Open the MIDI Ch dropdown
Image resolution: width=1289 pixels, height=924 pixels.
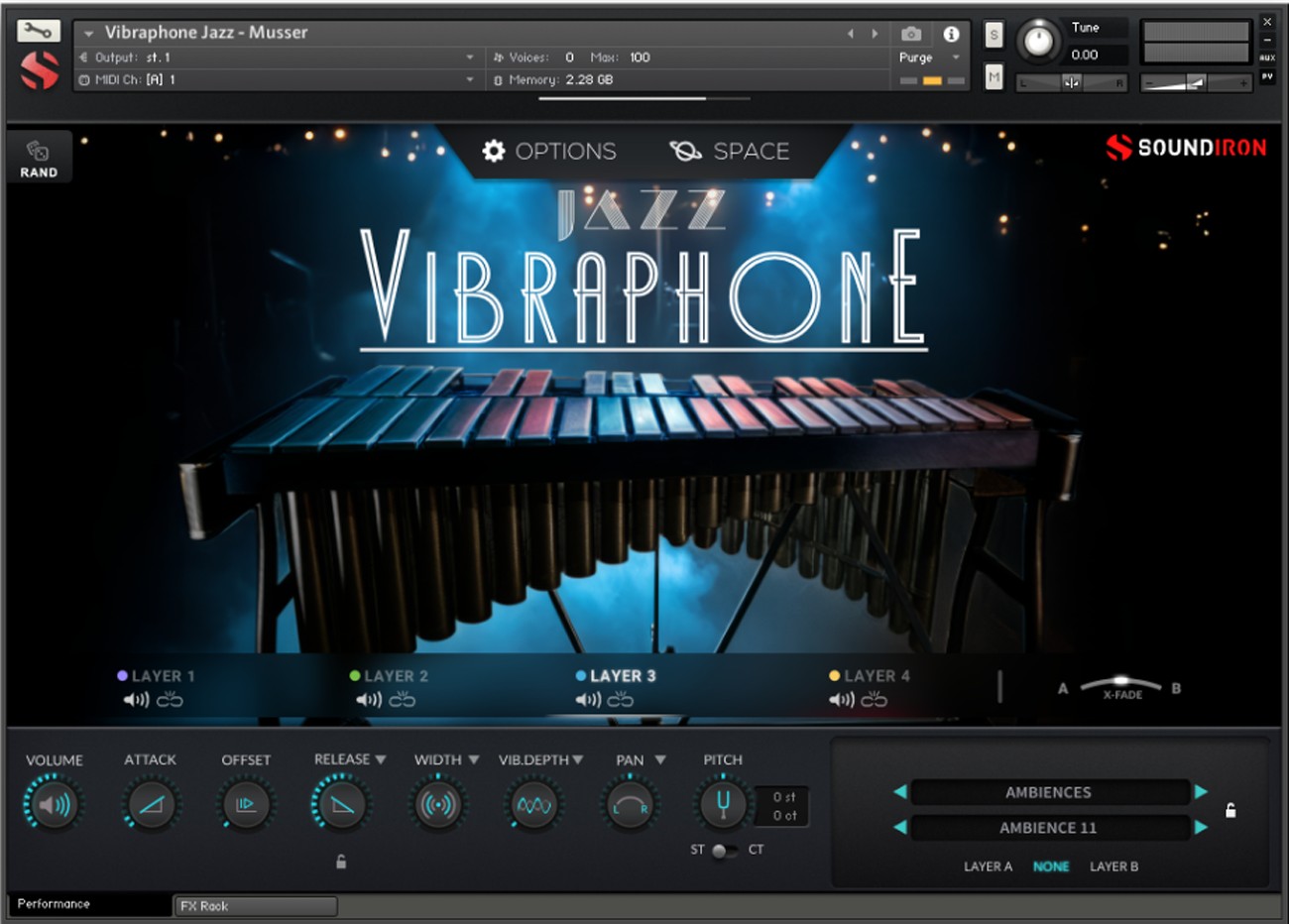point(468,79)
